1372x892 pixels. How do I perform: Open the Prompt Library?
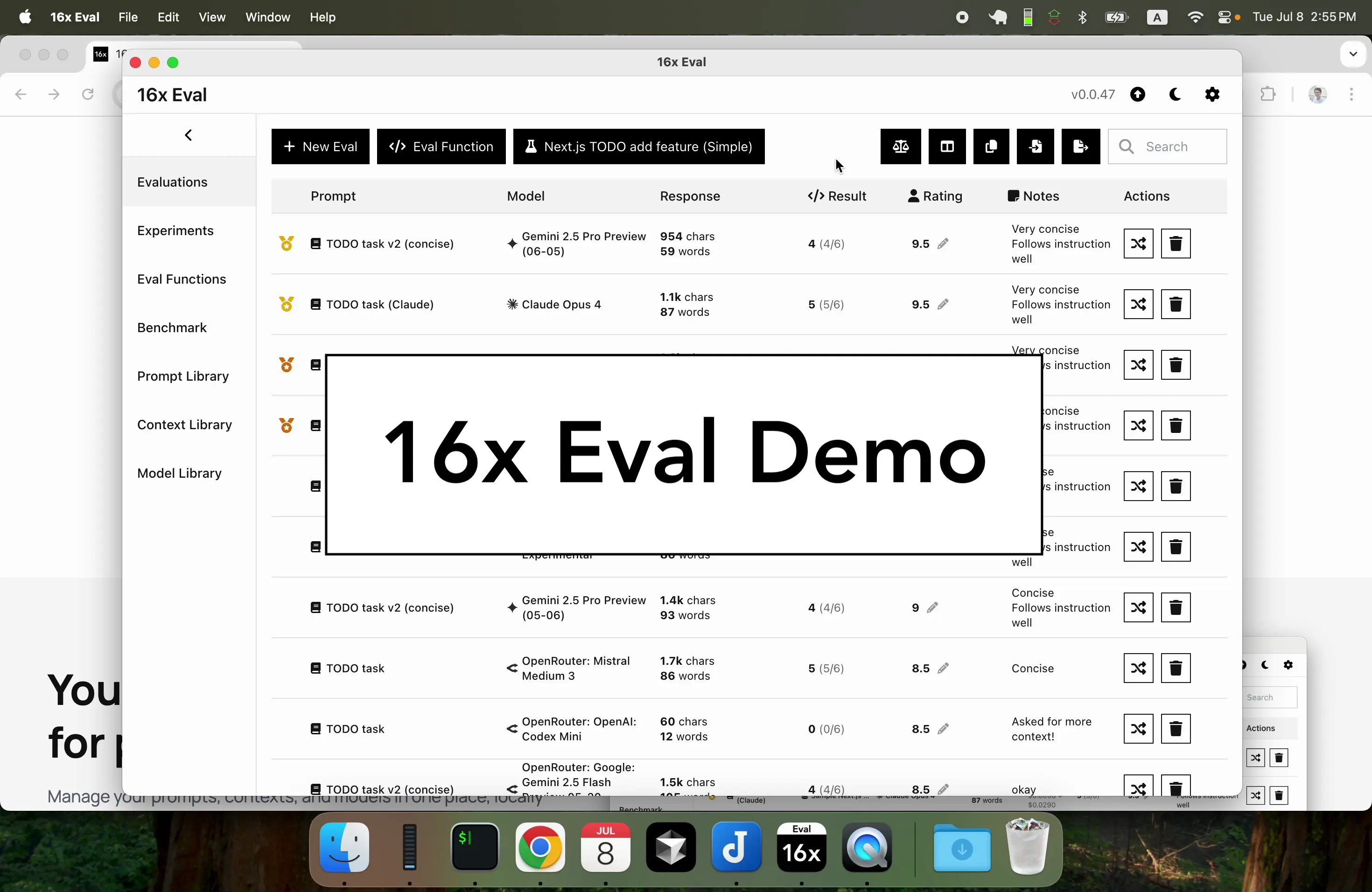point(189,376)
